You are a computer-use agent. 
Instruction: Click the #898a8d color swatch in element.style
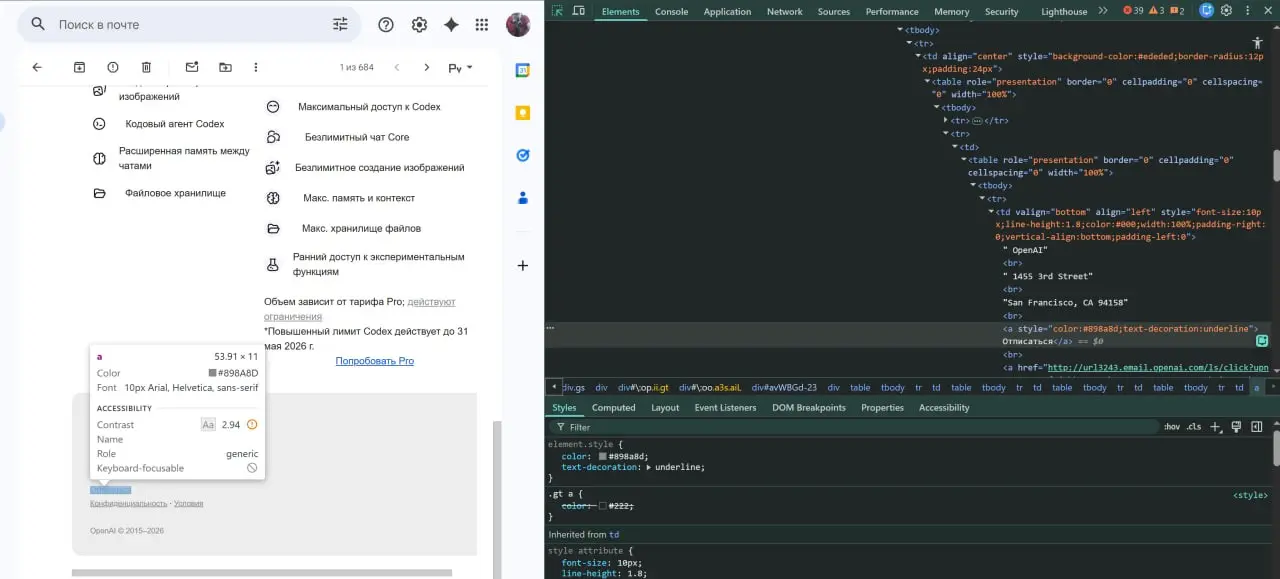pyautogui.click(x=603, y=457)
